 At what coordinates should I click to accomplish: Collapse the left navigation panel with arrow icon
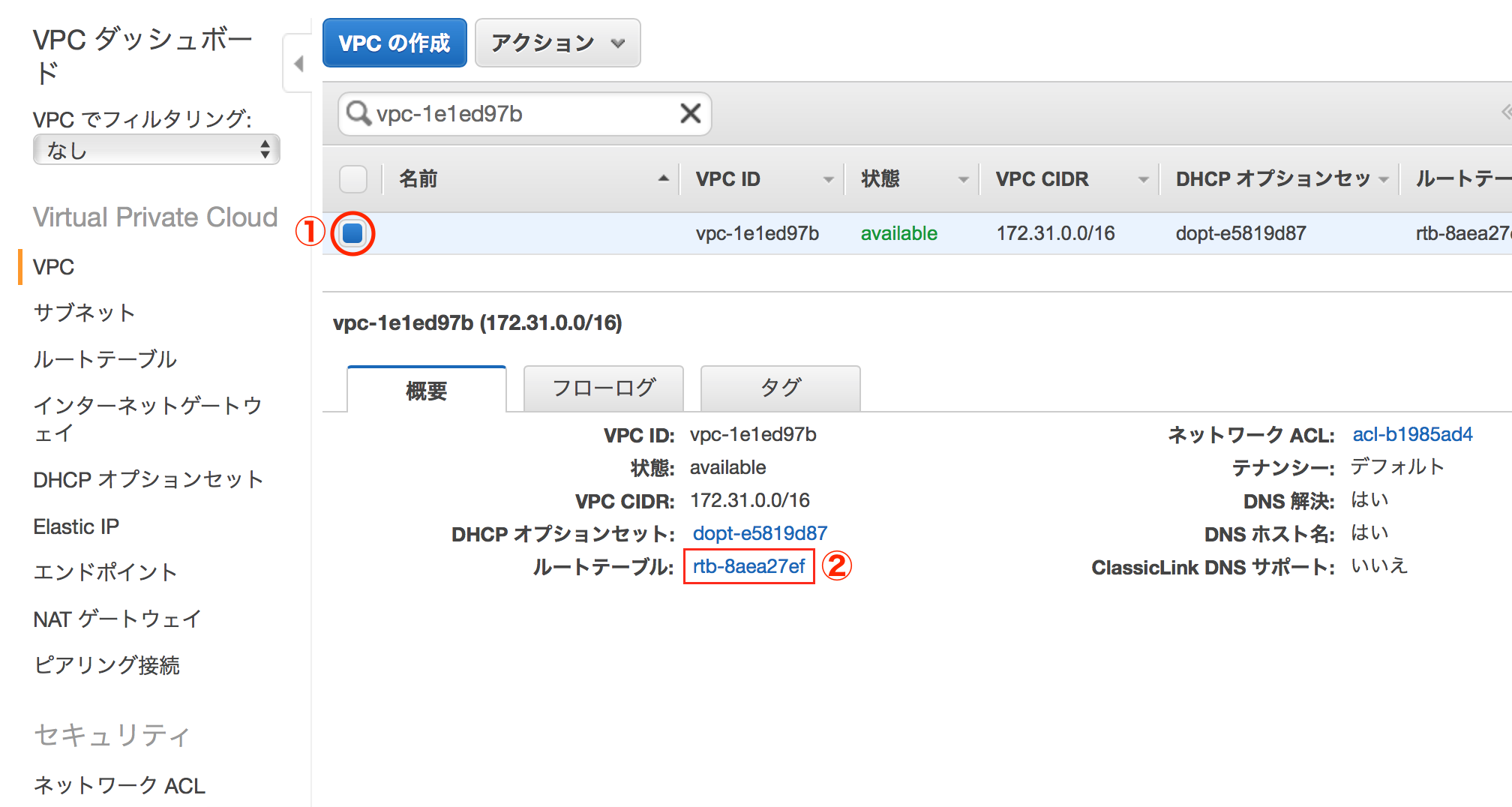(x=298, y=64)
